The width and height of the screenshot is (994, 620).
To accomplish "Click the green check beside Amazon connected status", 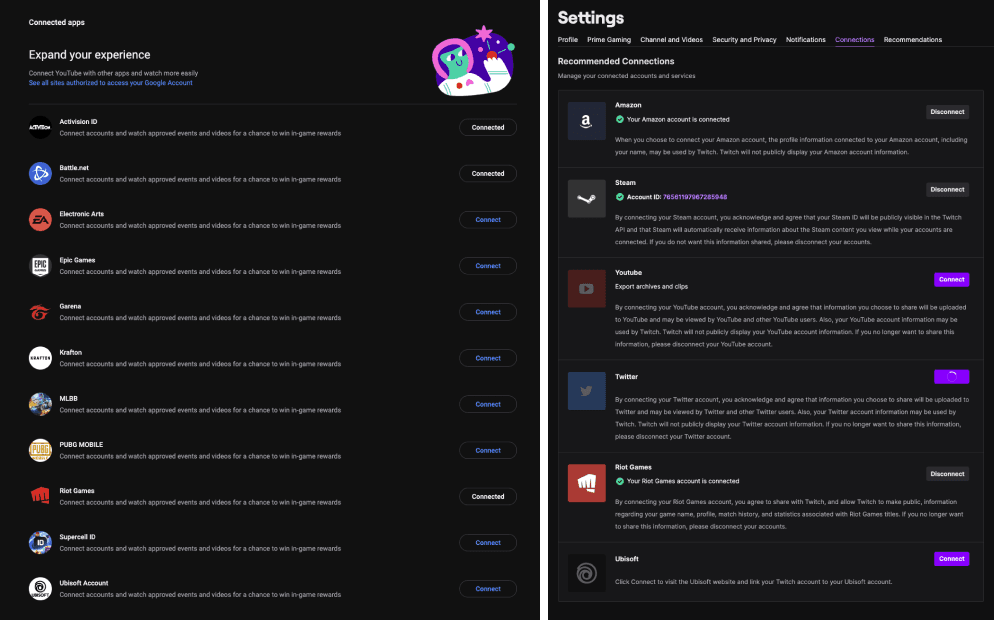I will (619, 119).
